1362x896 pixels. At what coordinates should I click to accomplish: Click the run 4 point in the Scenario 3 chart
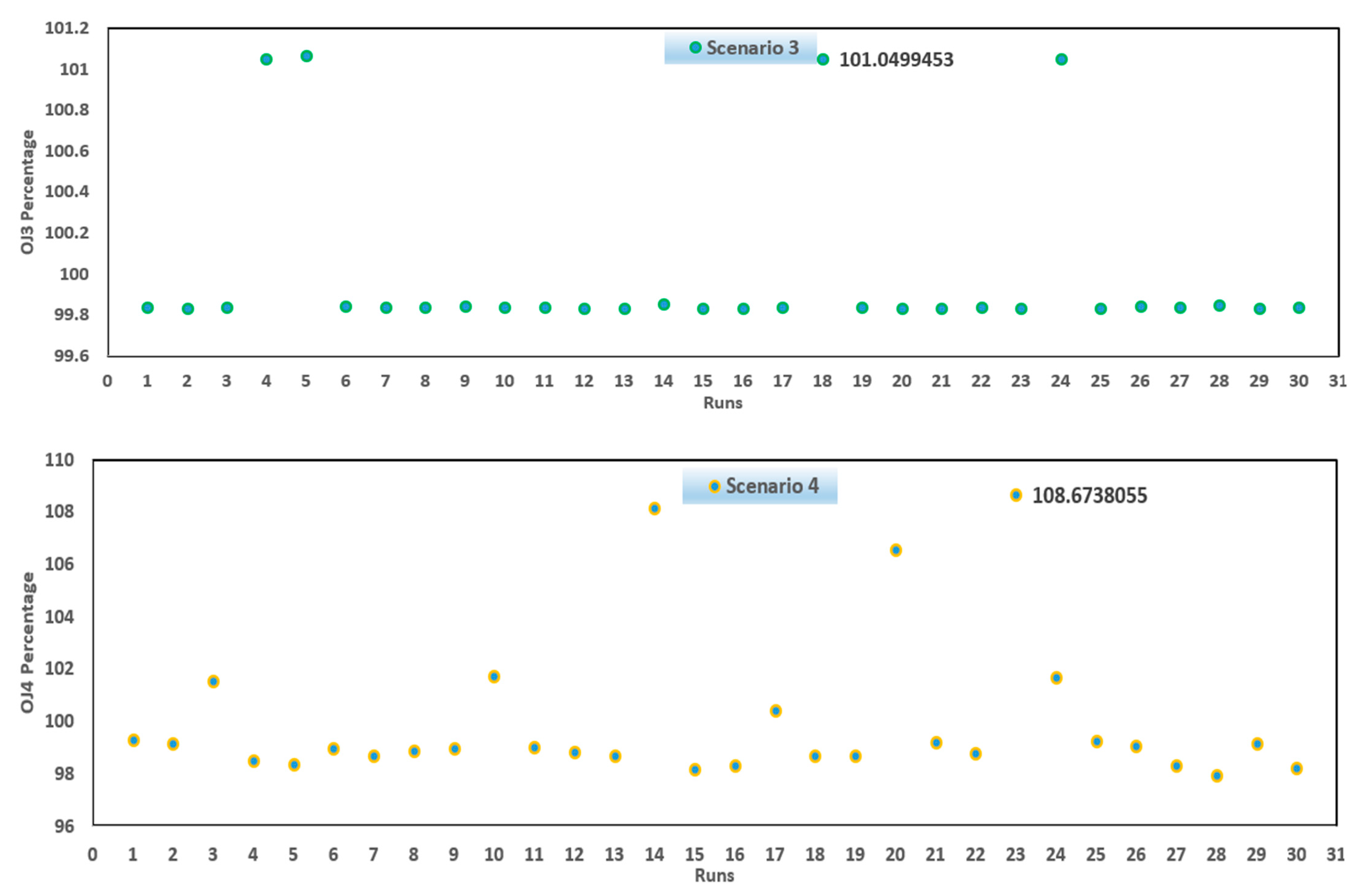[266, 60]
